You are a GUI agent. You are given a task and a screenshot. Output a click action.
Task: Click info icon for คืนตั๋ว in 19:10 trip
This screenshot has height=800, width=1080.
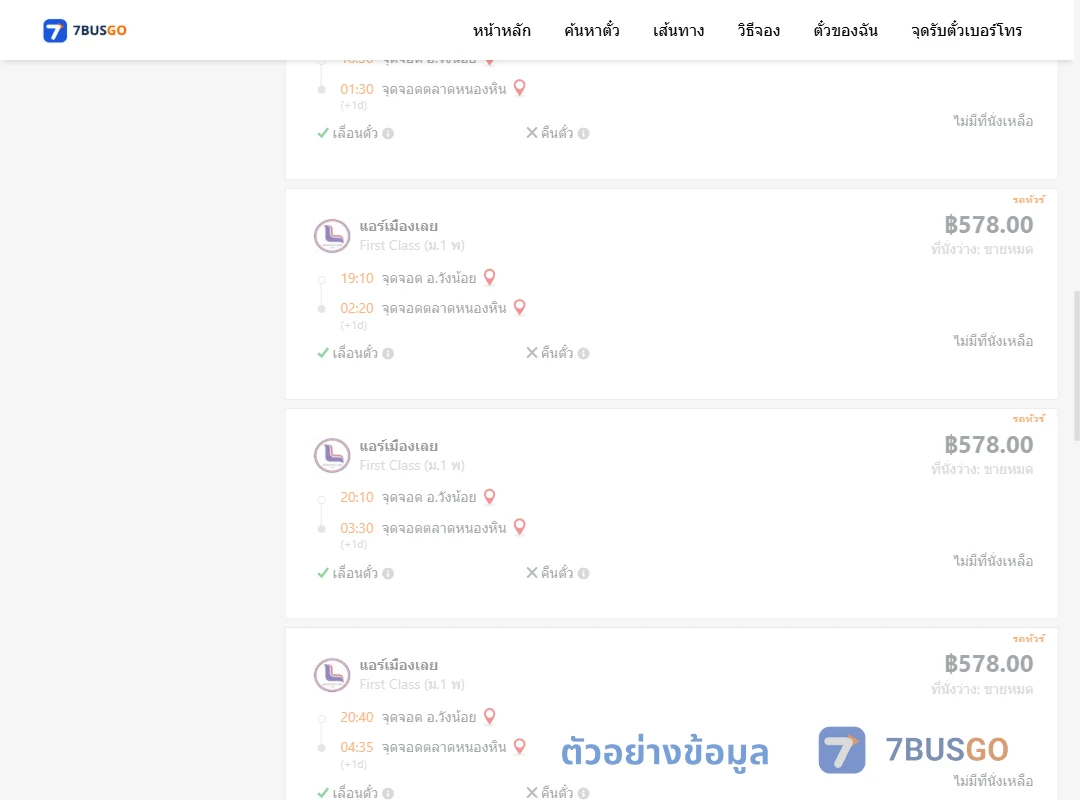click(583, 353)
